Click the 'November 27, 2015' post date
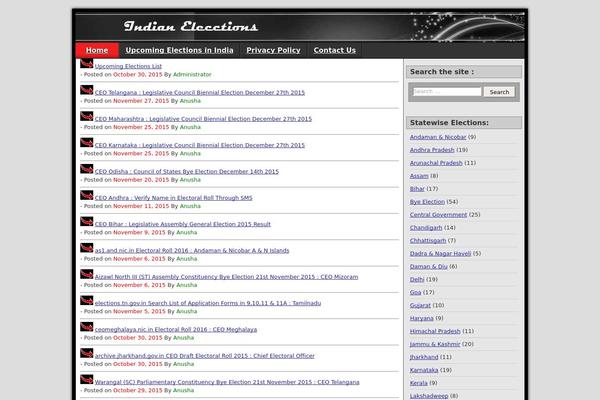 coord(141,101)
